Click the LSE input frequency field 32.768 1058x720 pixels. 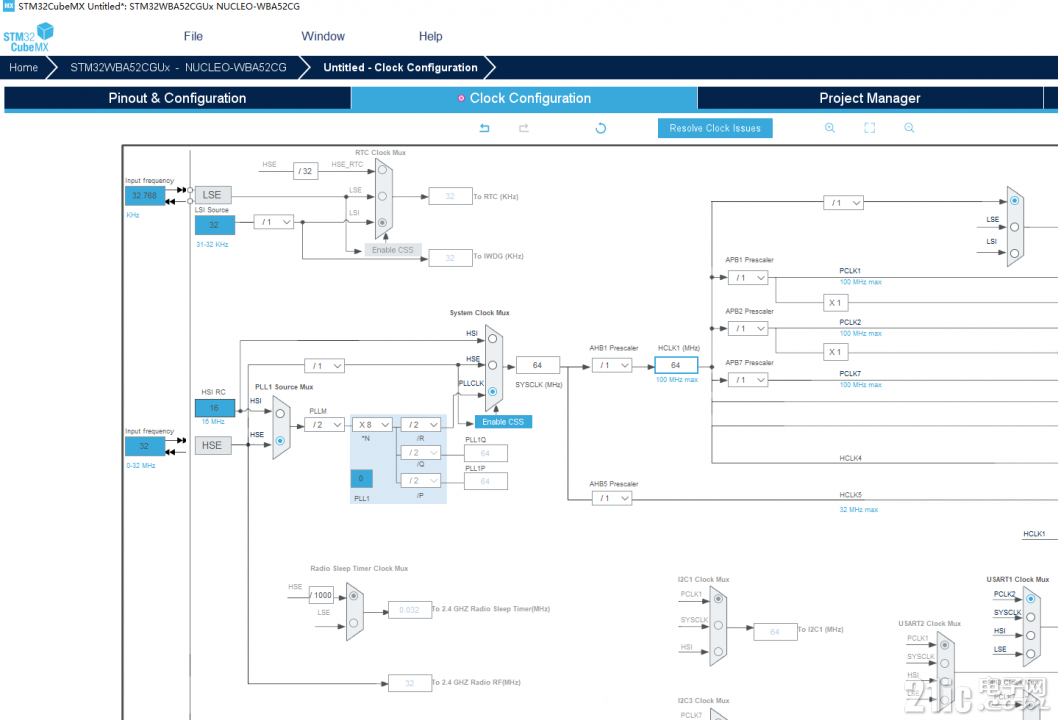[144, 196]
